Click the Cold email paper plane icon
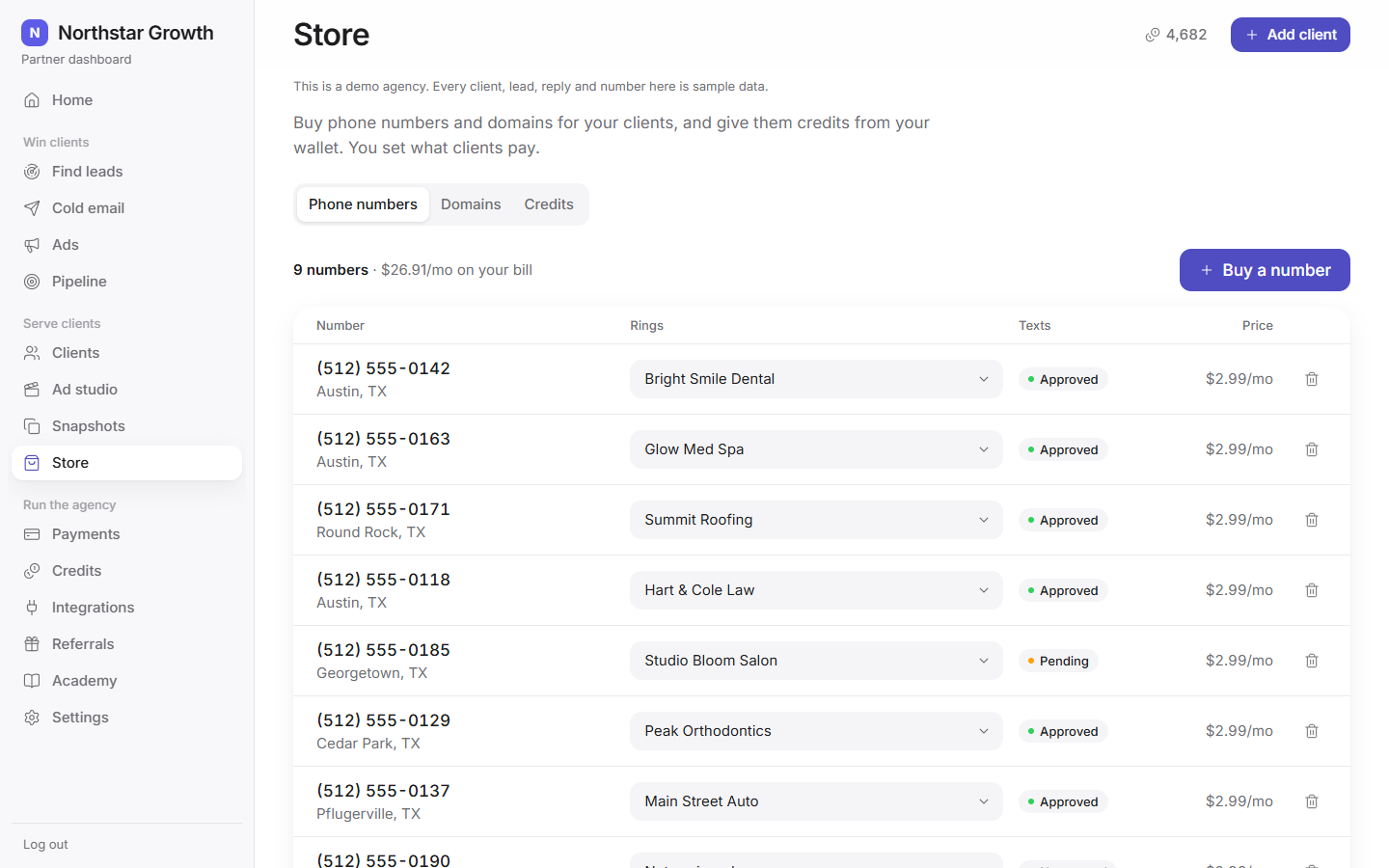The height and width of the screenshot is (868, 1389). pos(32,208)
